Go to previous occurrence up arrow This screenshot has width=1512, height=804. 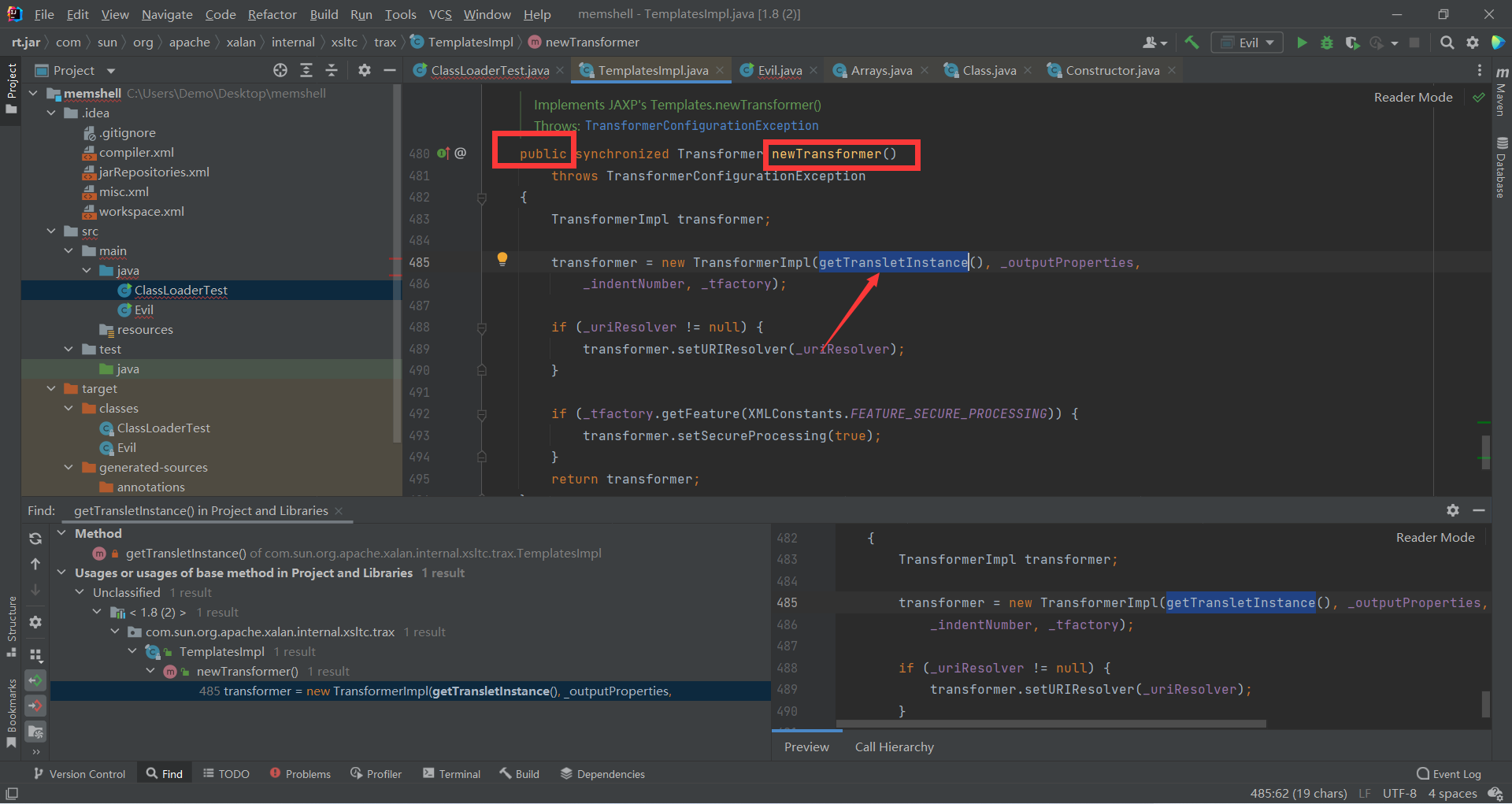click(35, 564)
